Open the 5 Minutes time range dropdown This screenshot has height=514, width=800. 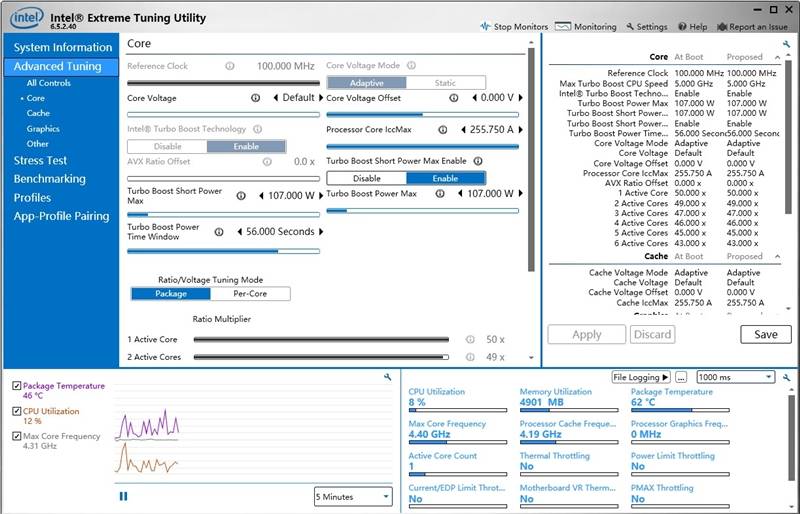[x=352, y=496]
